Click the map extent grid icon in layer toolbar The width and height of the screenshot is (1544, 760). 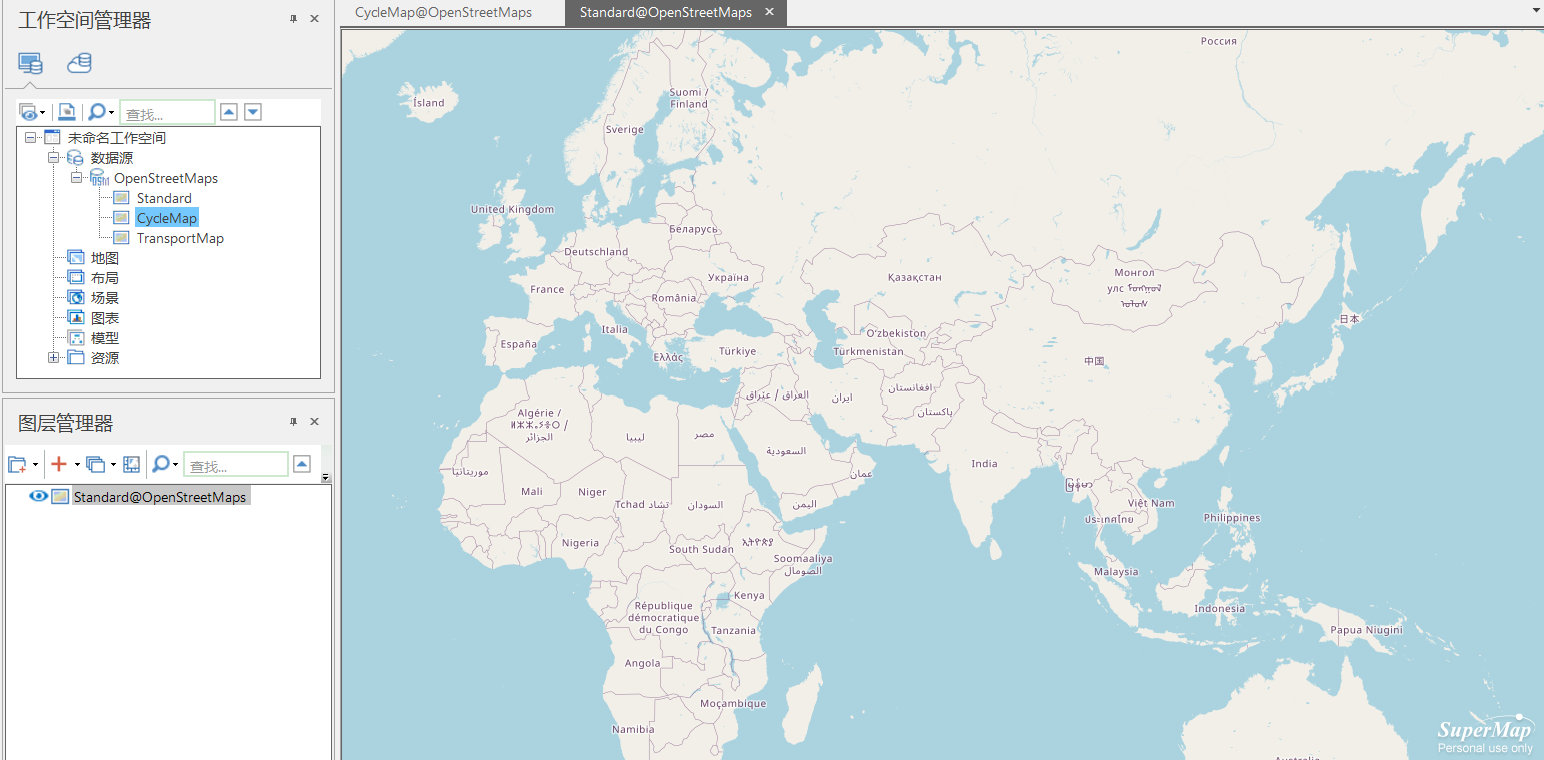pos(131,464)
